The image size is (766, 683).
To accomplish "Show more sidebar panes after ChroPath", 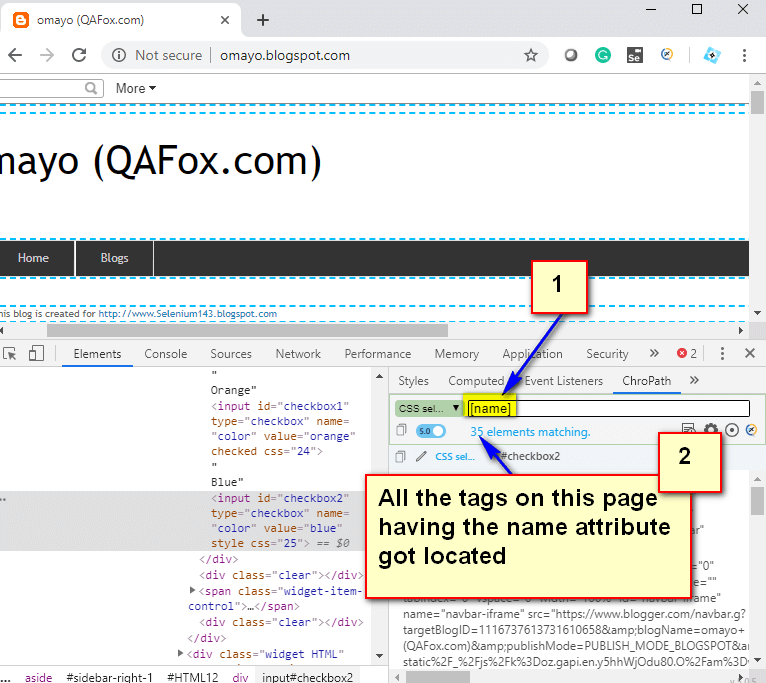I will pos(694,380).
